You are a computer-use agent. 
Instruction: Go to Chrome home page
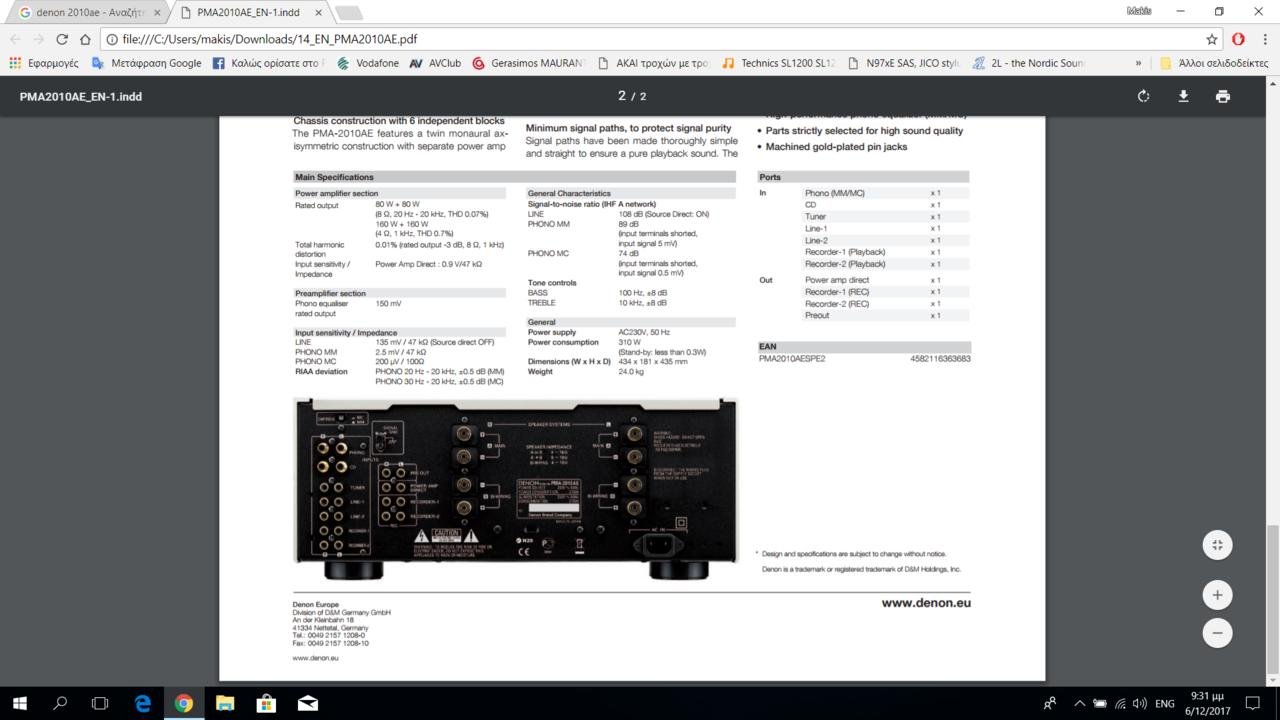84,39
